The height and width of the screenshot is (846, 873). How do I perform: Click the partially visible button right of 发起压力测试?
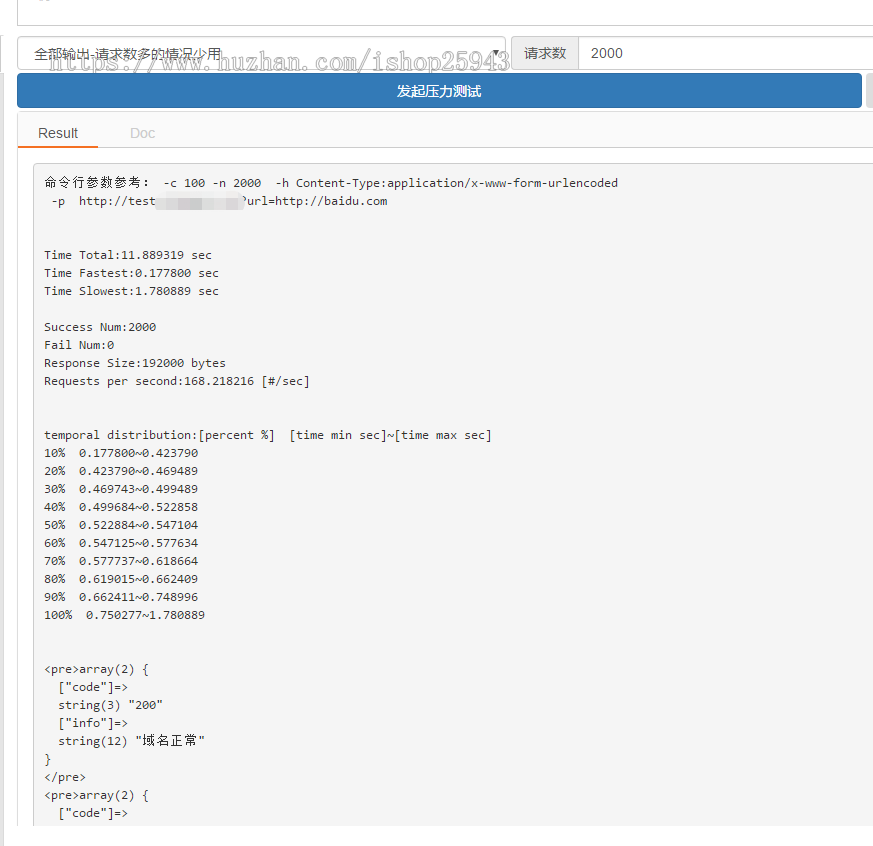click(x=869, y=91)
